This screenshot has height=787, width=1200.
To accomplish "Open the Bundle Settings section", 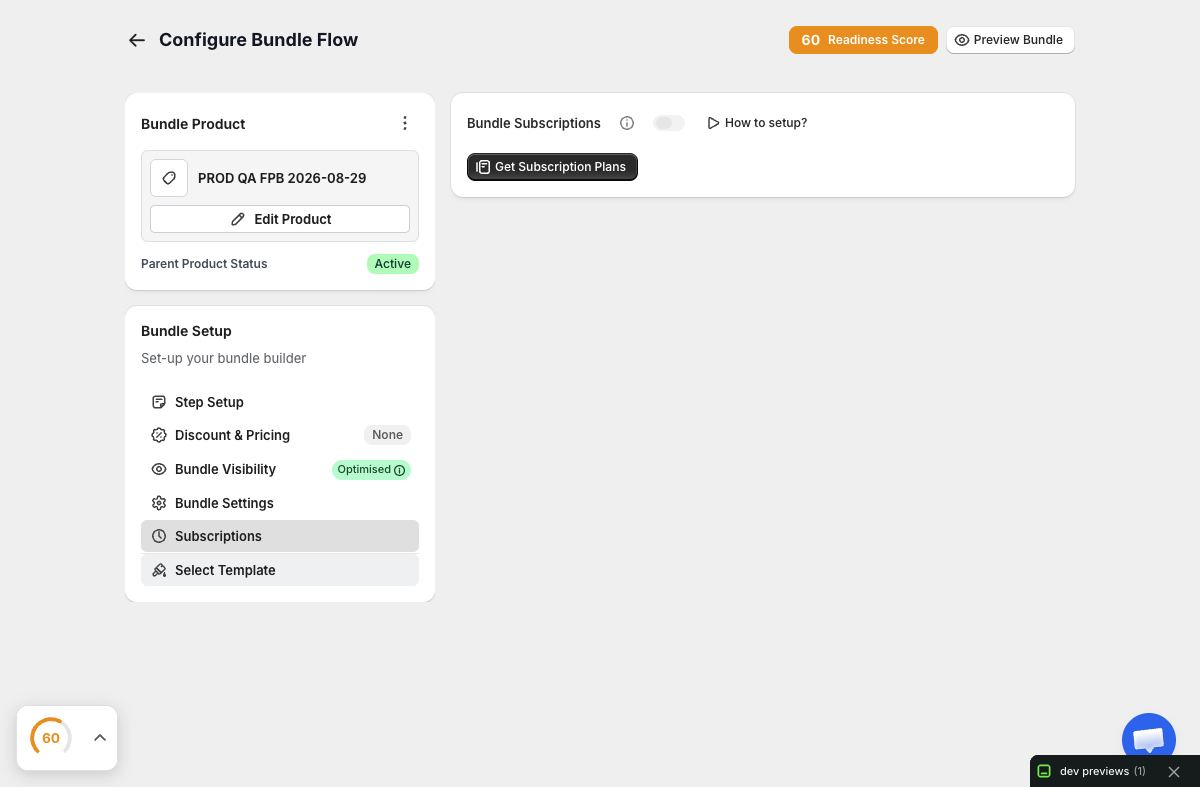I will [280, 503].
